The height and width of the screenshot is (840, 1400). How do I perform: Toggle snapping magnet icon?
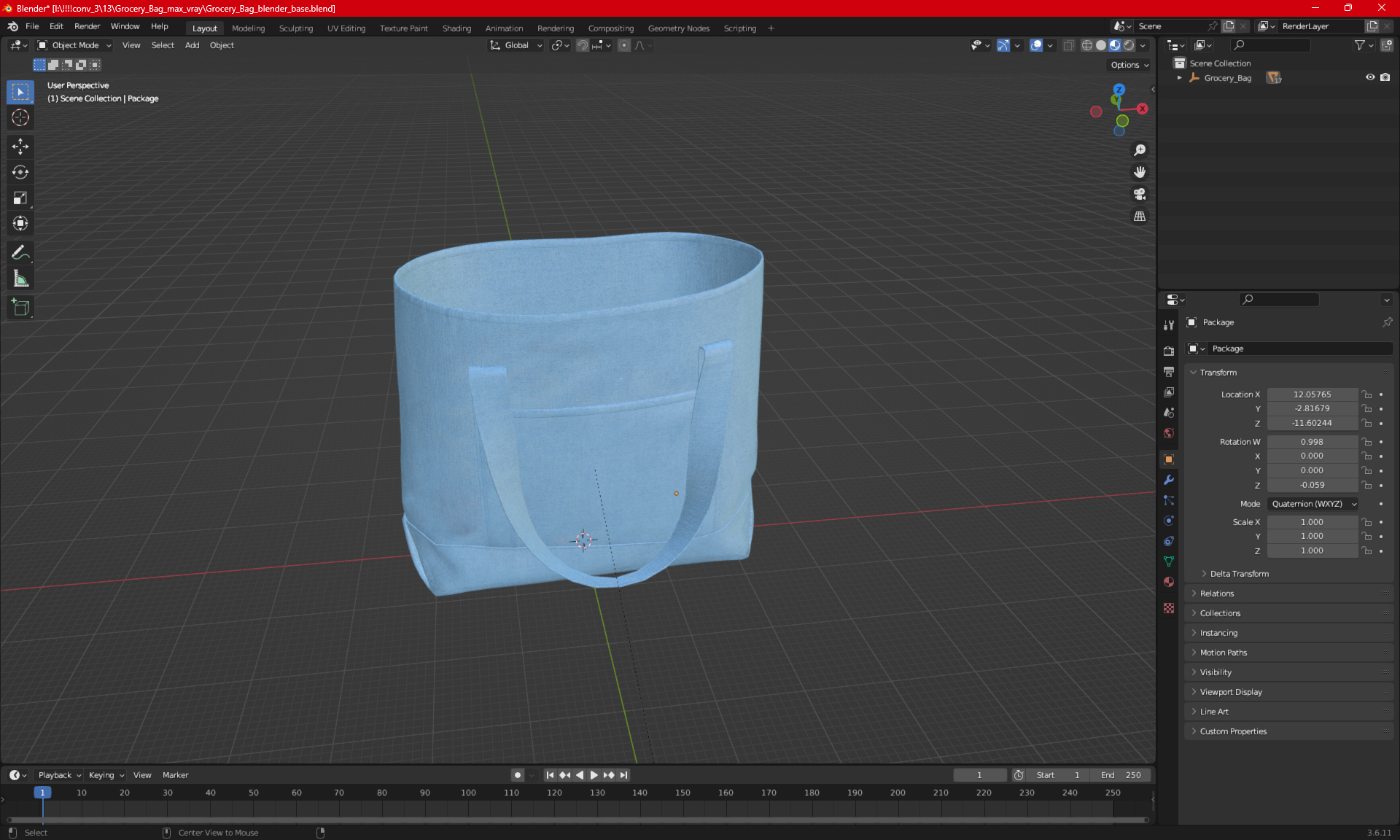[583, 45]
